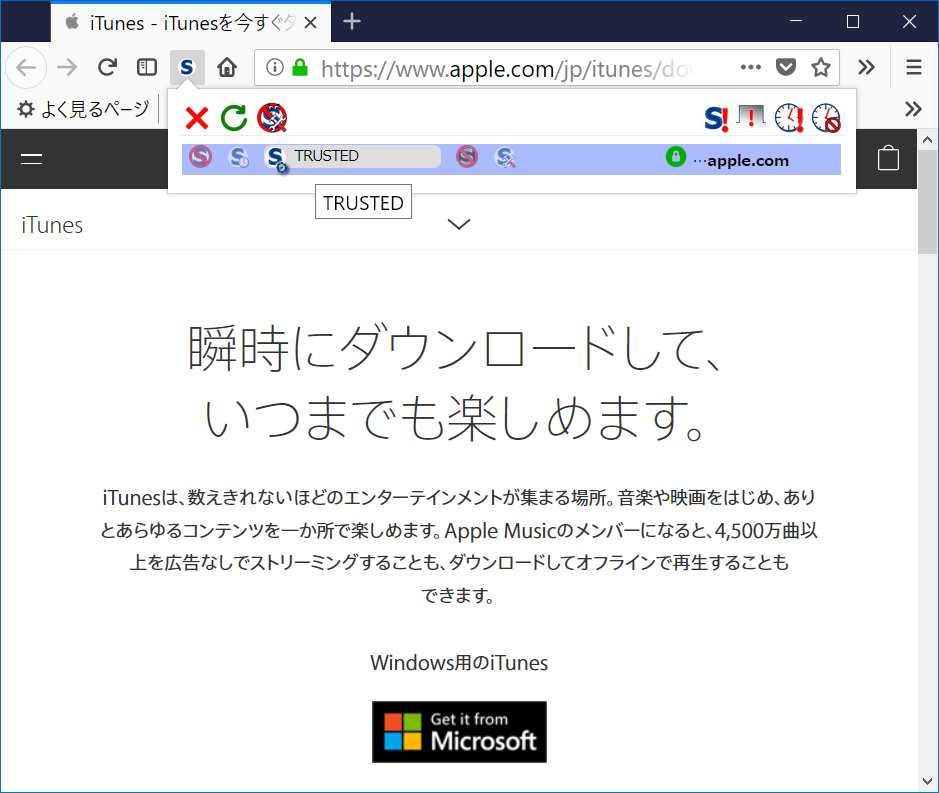The image size is (939, 793).
Task: Open Apple site hamburger menu
Action: (x=31, y=159)
